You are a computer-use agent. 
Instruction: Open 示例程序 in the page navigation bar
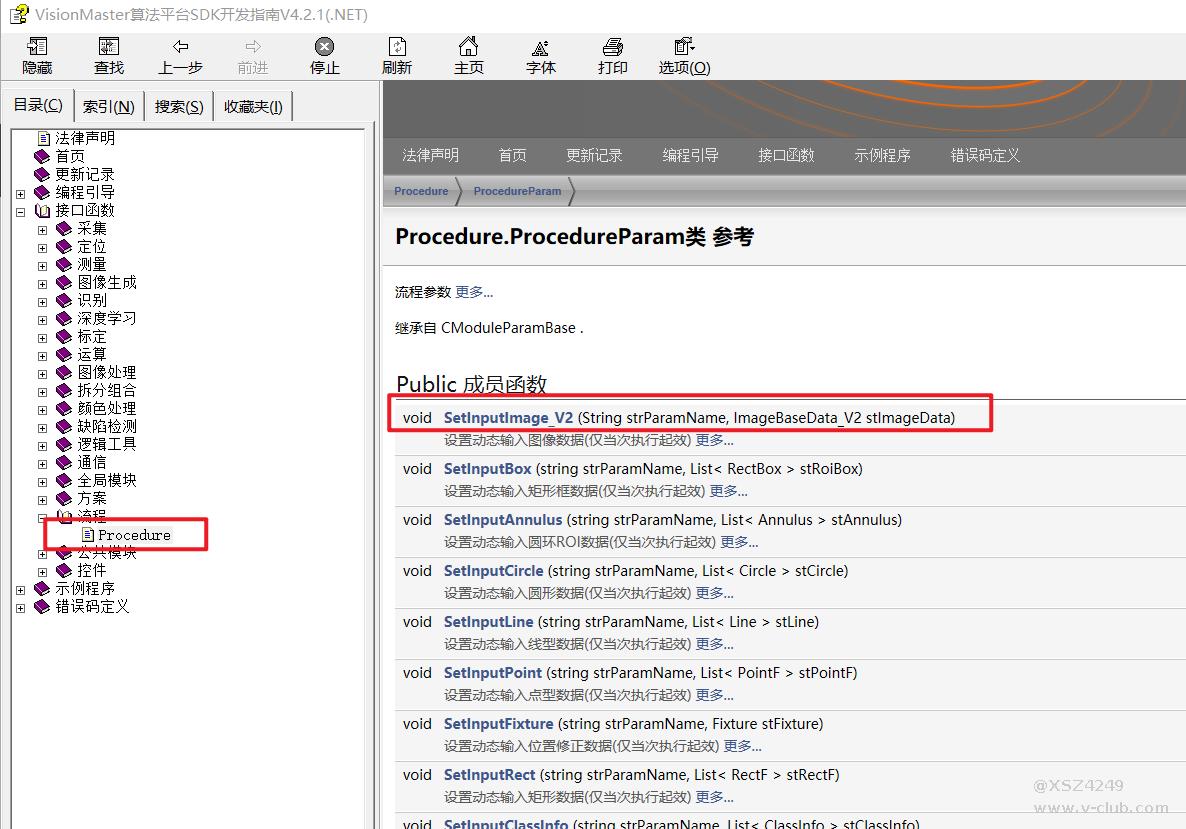pos(883,155)
